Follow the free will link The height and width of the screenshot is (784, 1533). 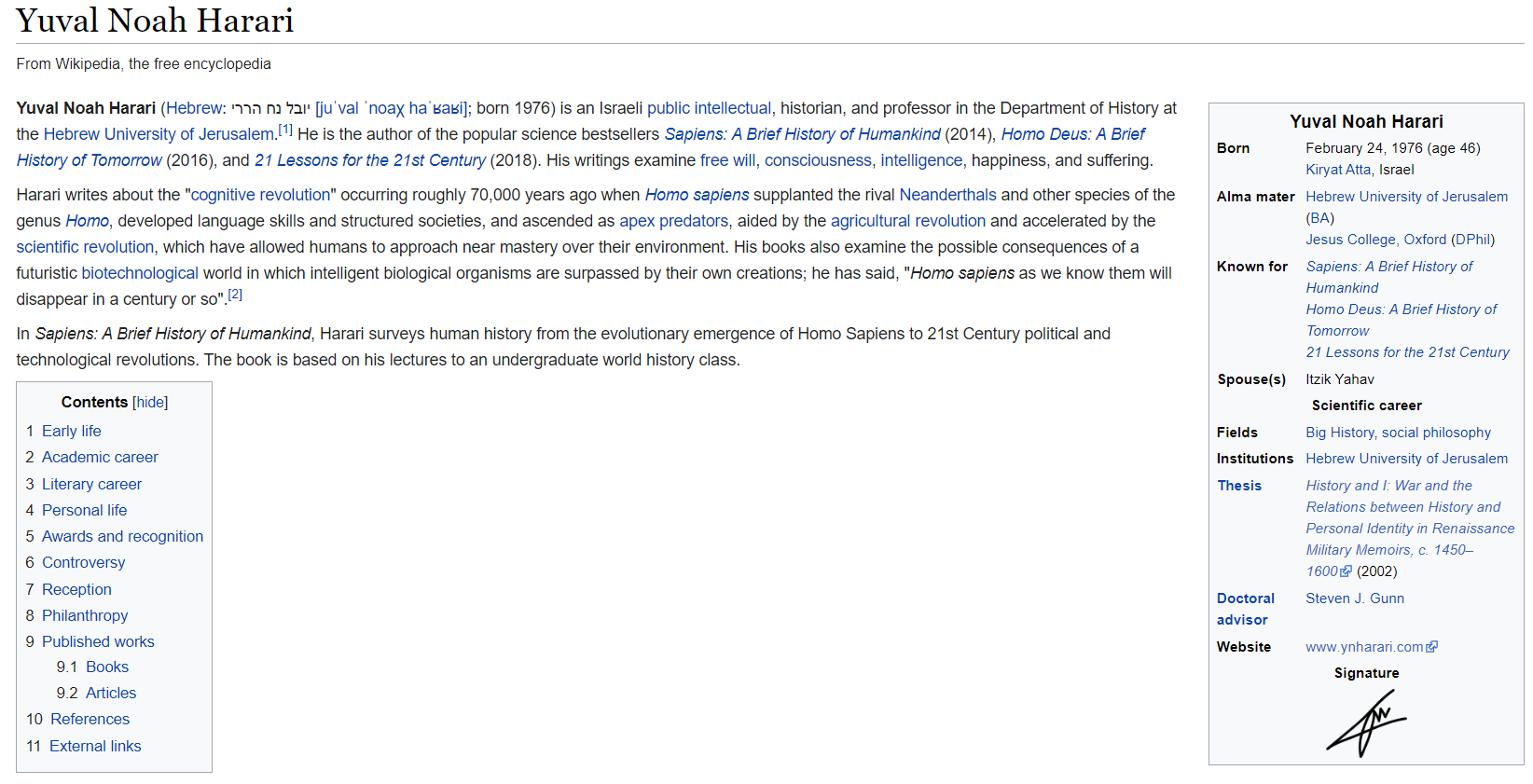pyautogui.click(x=727, y=160)
